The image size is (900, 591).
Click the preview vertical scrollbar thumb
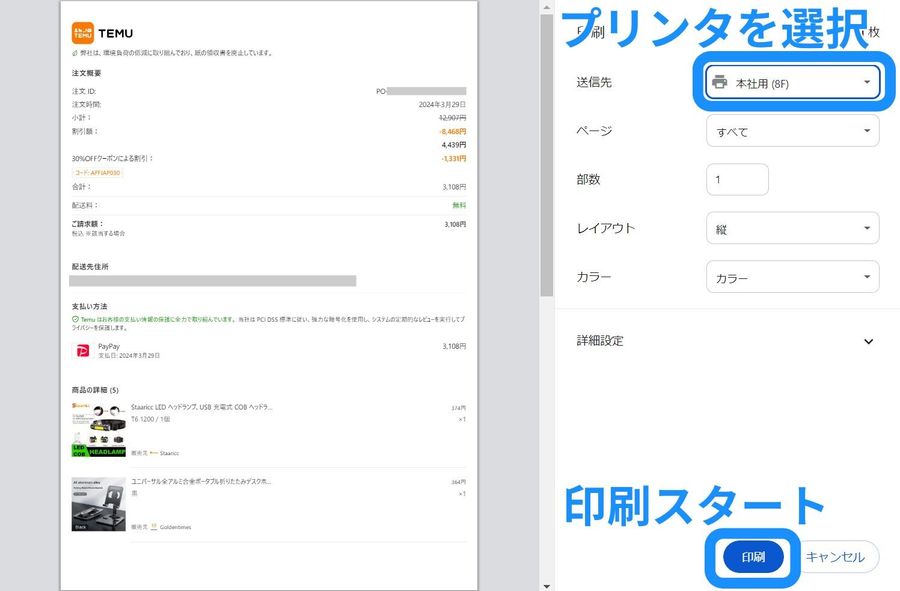(x=546, y=155)
